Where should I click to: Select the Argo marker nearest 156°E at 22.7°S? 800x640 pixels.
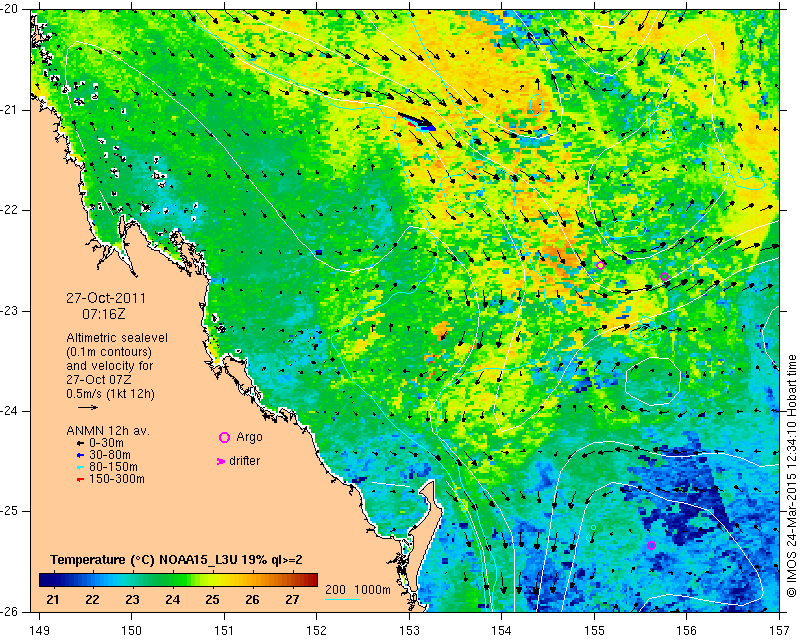click(x=664, y=277)
